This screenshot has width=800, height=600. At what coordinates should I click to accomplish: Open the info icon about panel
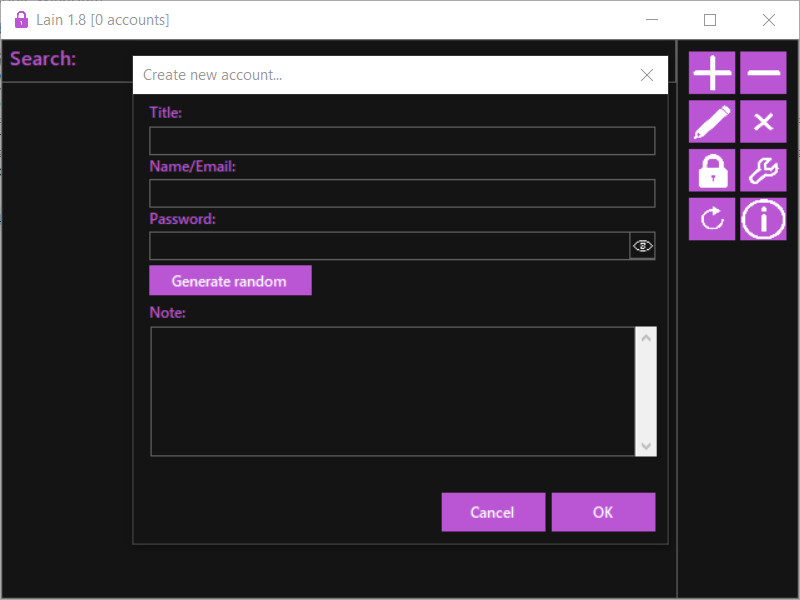pos(763,219)
